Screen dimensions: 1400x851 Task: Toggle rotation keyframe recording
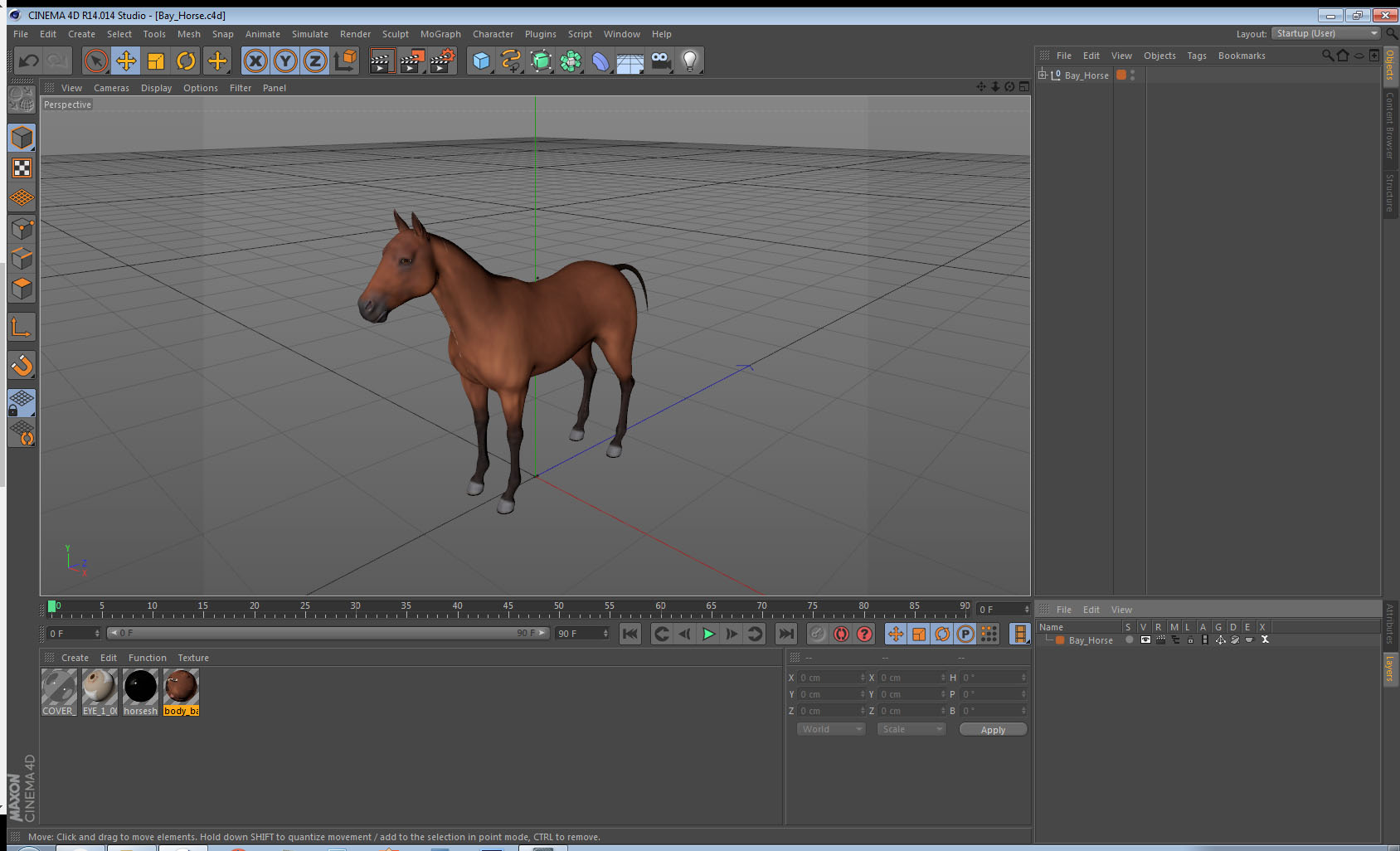coord(942,634)
